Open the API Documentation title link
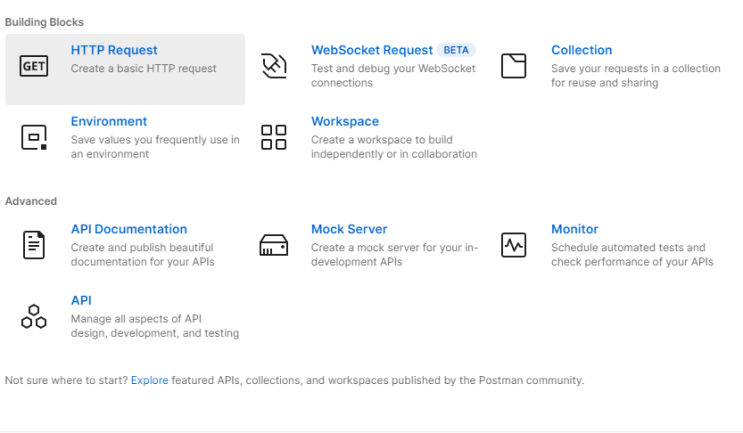The width and height of the screenshot is (743, 433). [129, 229]
